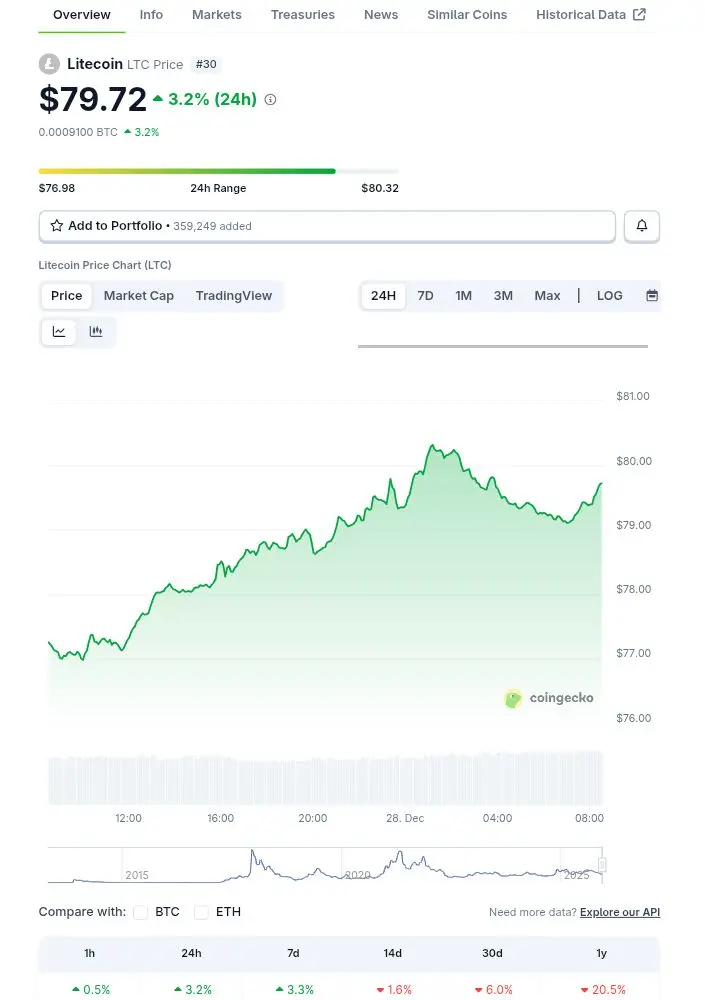Screen dimensions: 705x1000
Task: Open the calendar date range picker
Action: (x=652, y=296)
